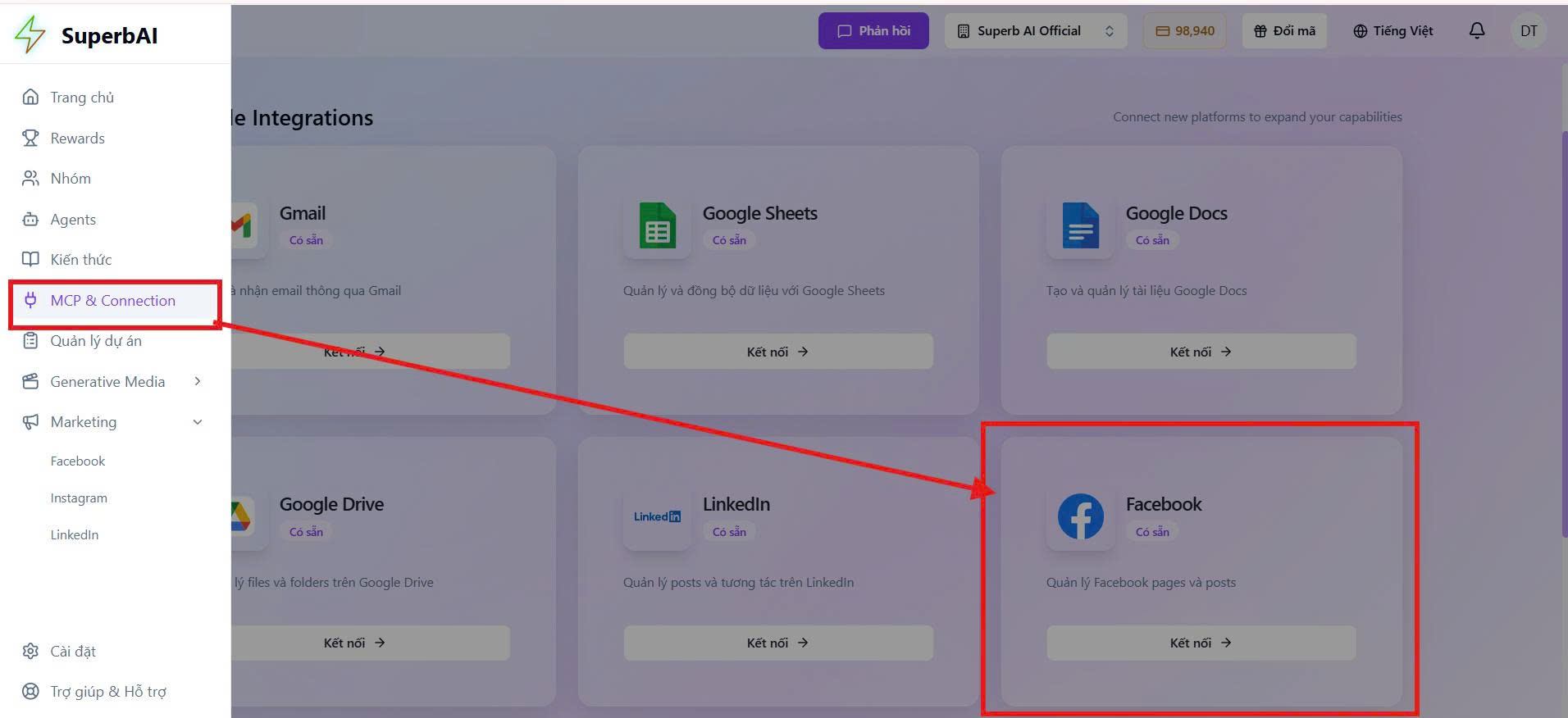Image resolution: width=1568 pixels, height=718 pixels.
Task: Open Rewards trophy icon
Action: pyautogui.click(x=30, y=138)
